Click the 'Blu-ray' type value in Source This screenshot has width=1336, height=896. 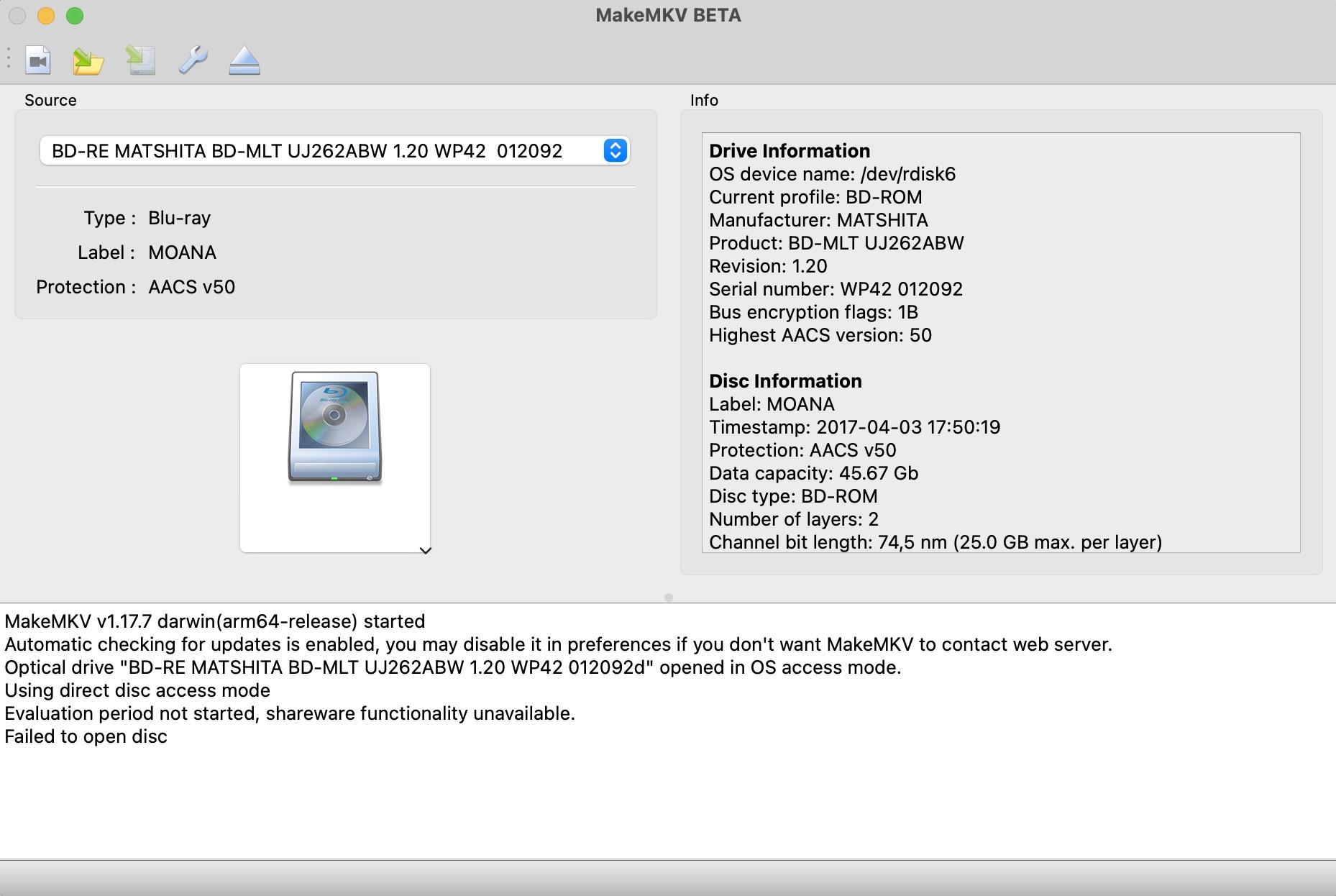[x=179, y=218]
